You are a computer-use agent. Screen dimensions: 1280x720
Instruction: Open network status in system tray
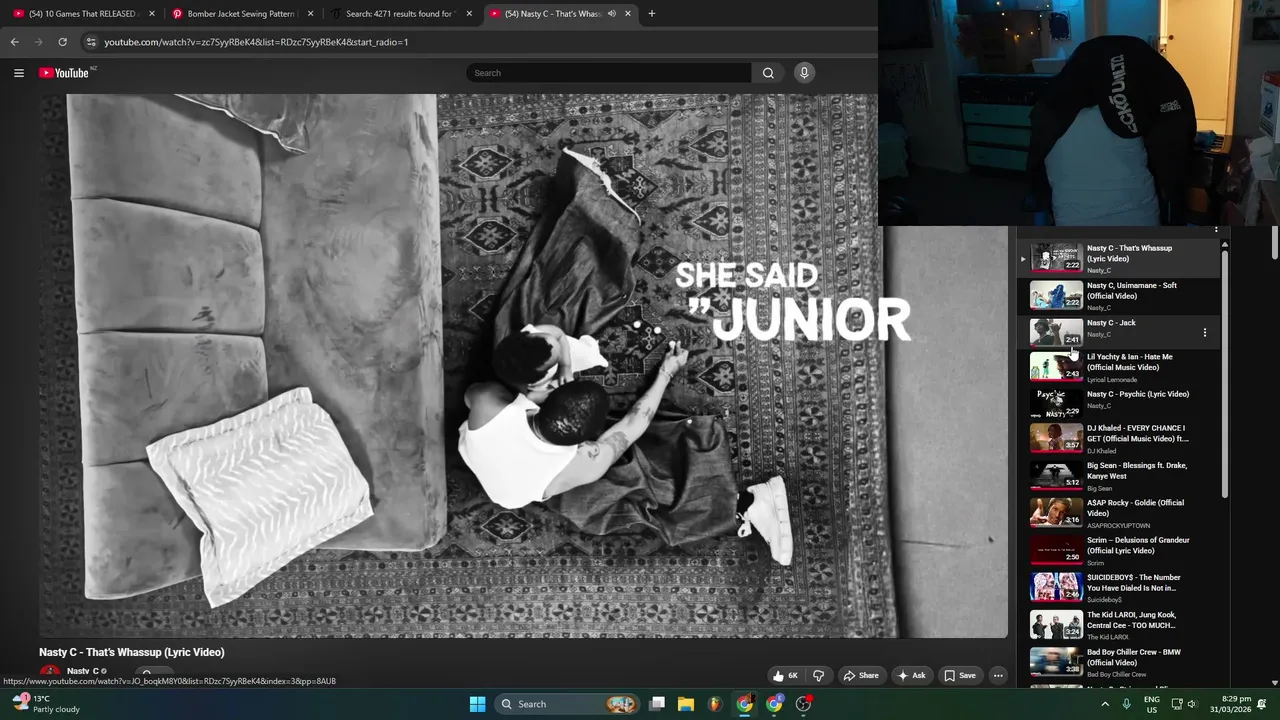(1176, 704)
